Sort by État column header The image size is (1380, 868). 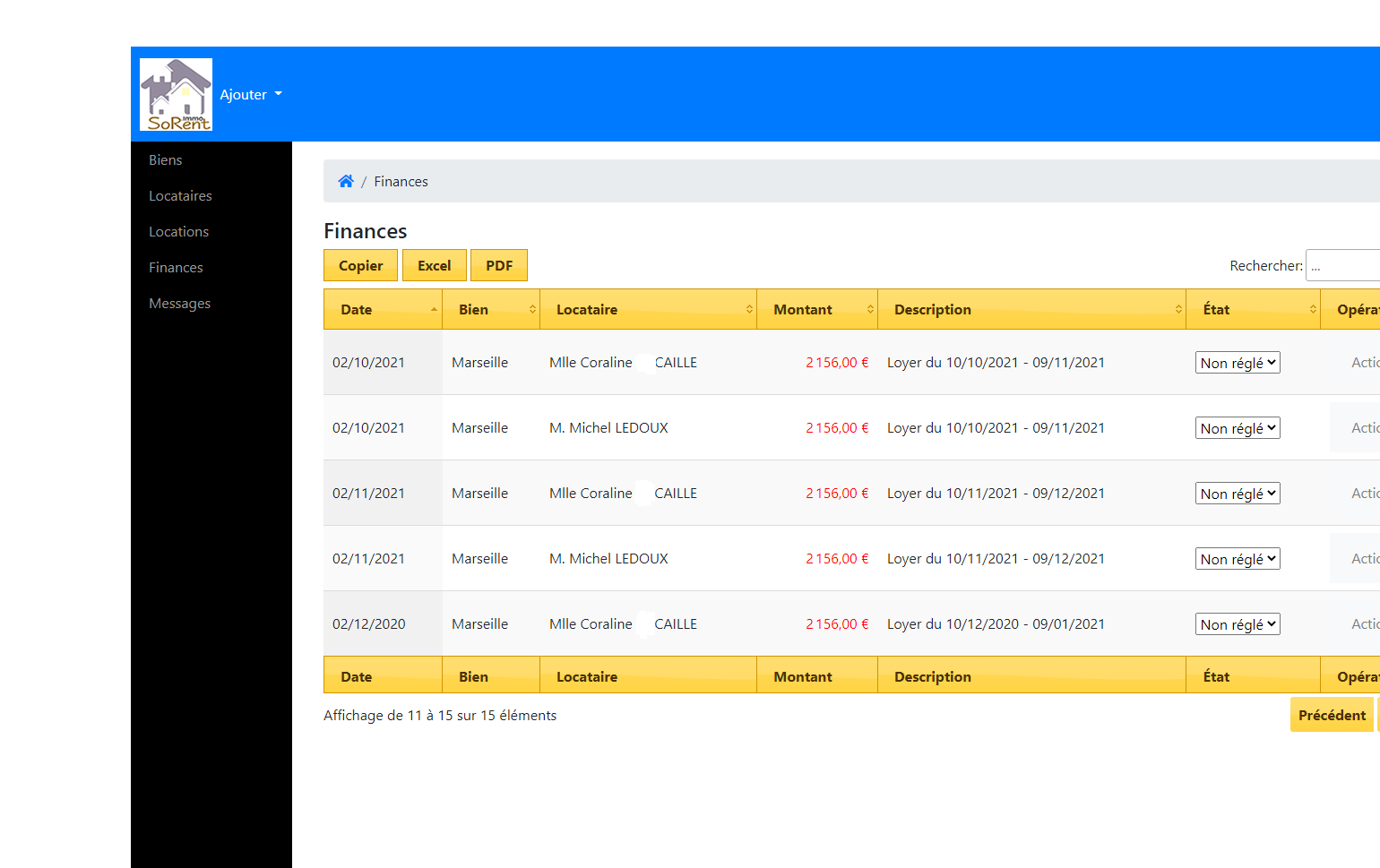(x=1252, y=309)
